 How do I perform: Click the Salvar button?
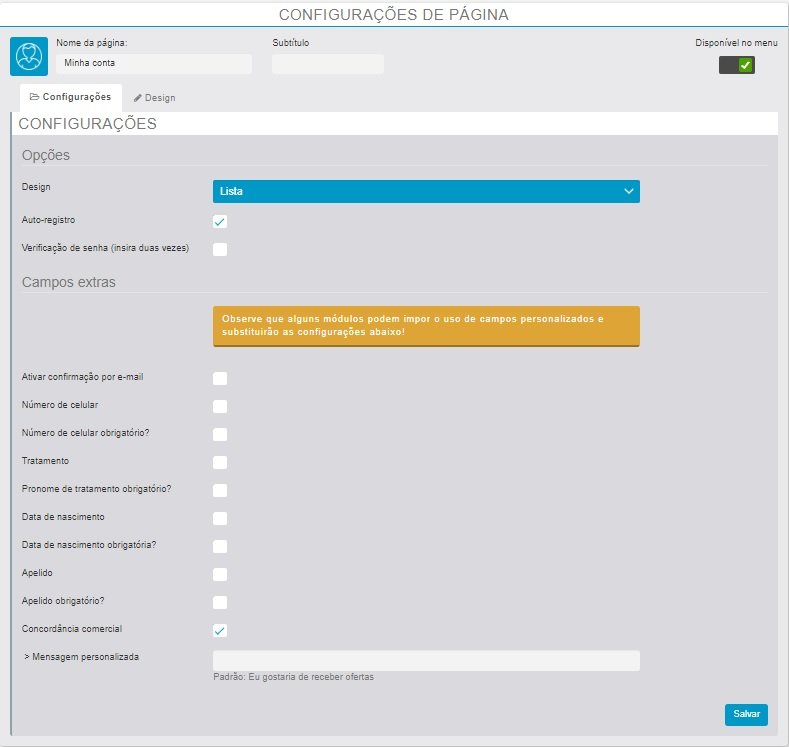point(746,714)
